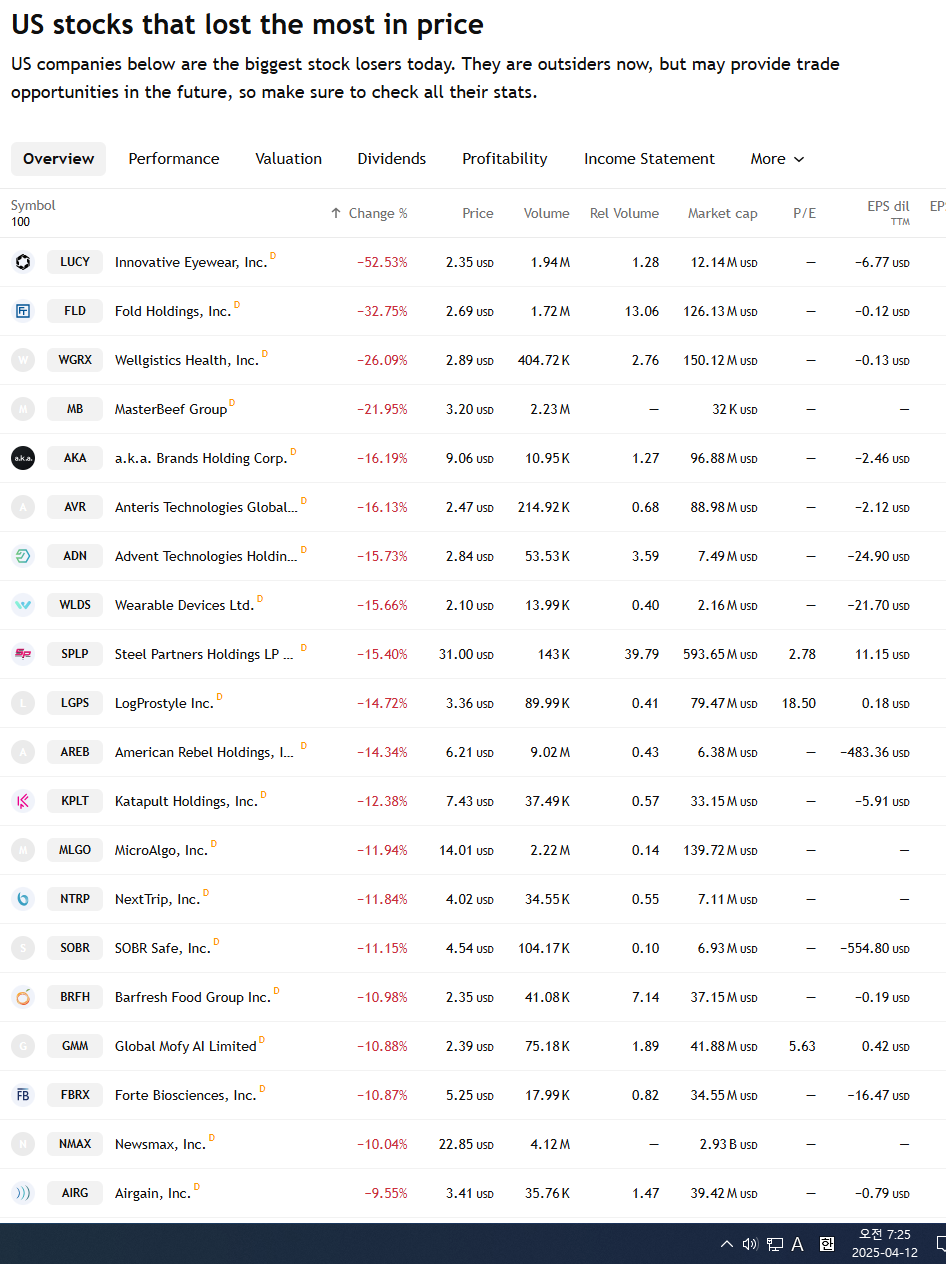Open the More tabs dropdown
946x1264 pixels.
tap(777, 159)
